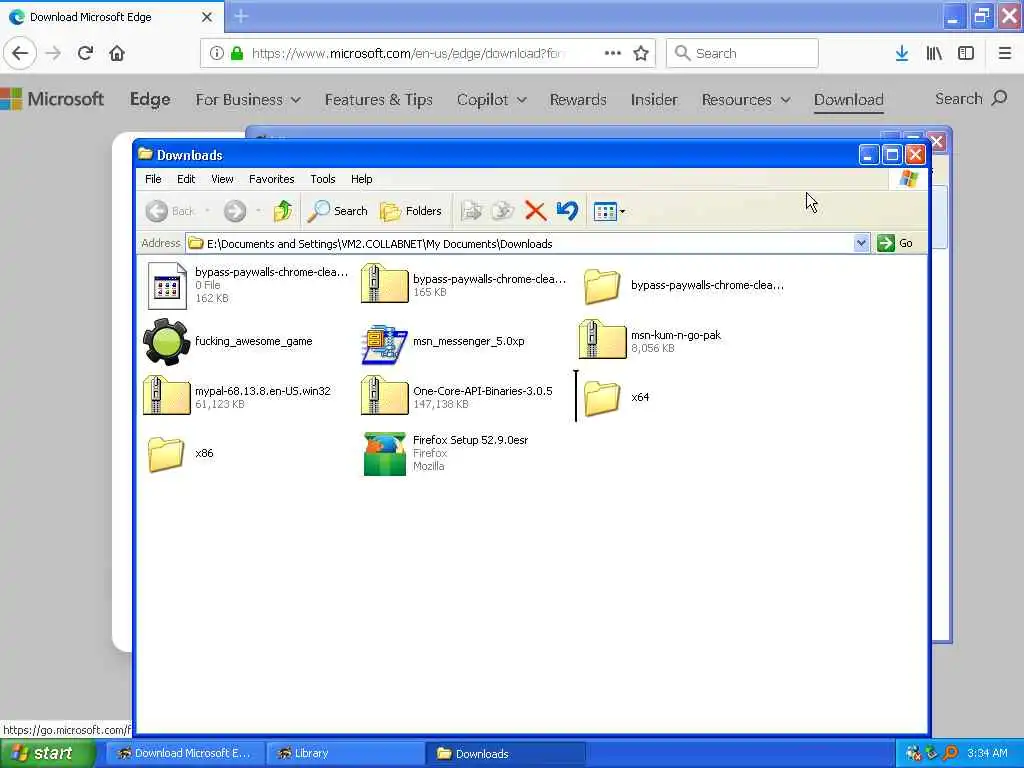
Task: Reload the page in Firefox
Action: point(85,53)
